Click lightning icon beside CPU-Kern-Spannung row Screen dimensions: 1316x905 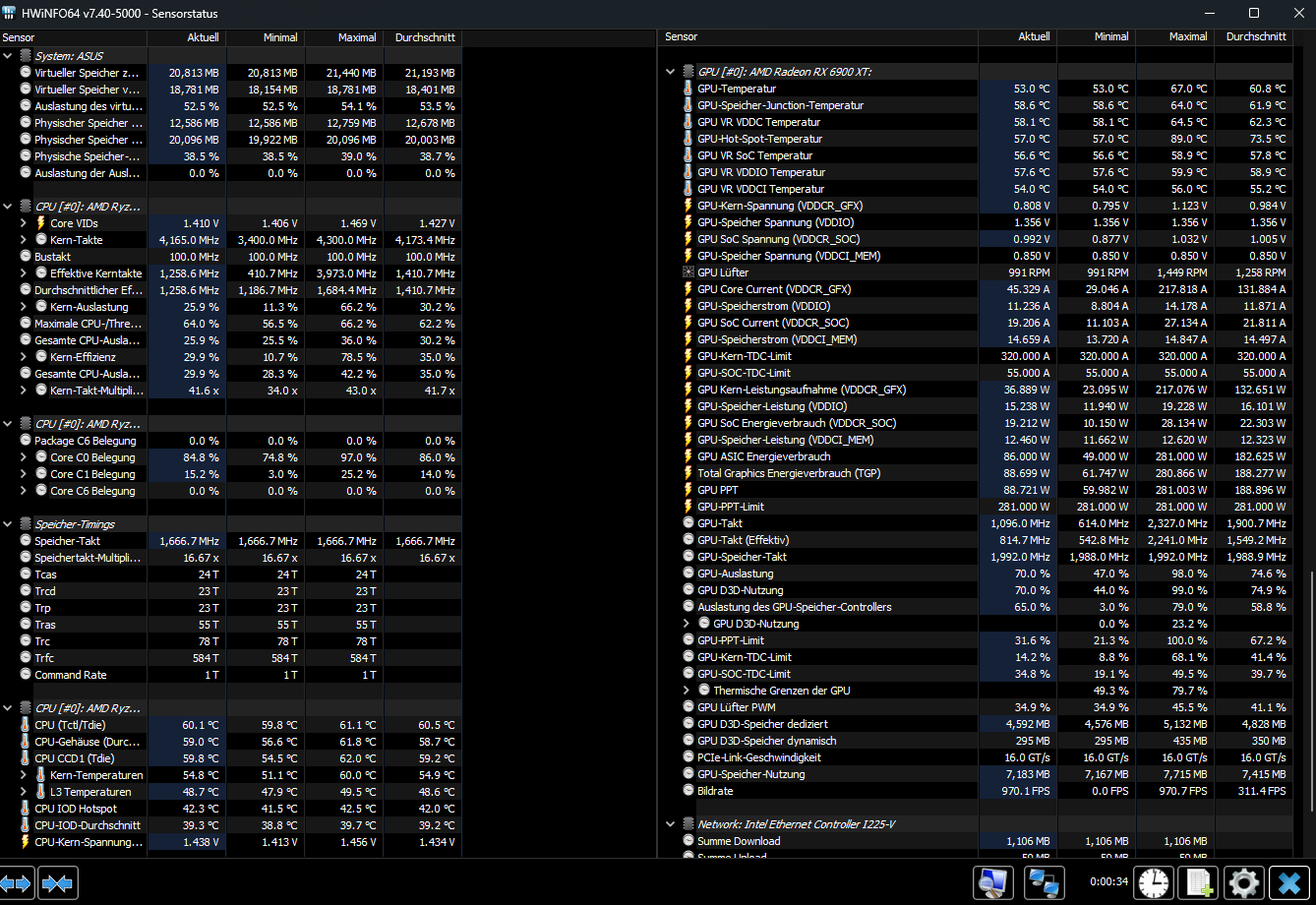26,842
